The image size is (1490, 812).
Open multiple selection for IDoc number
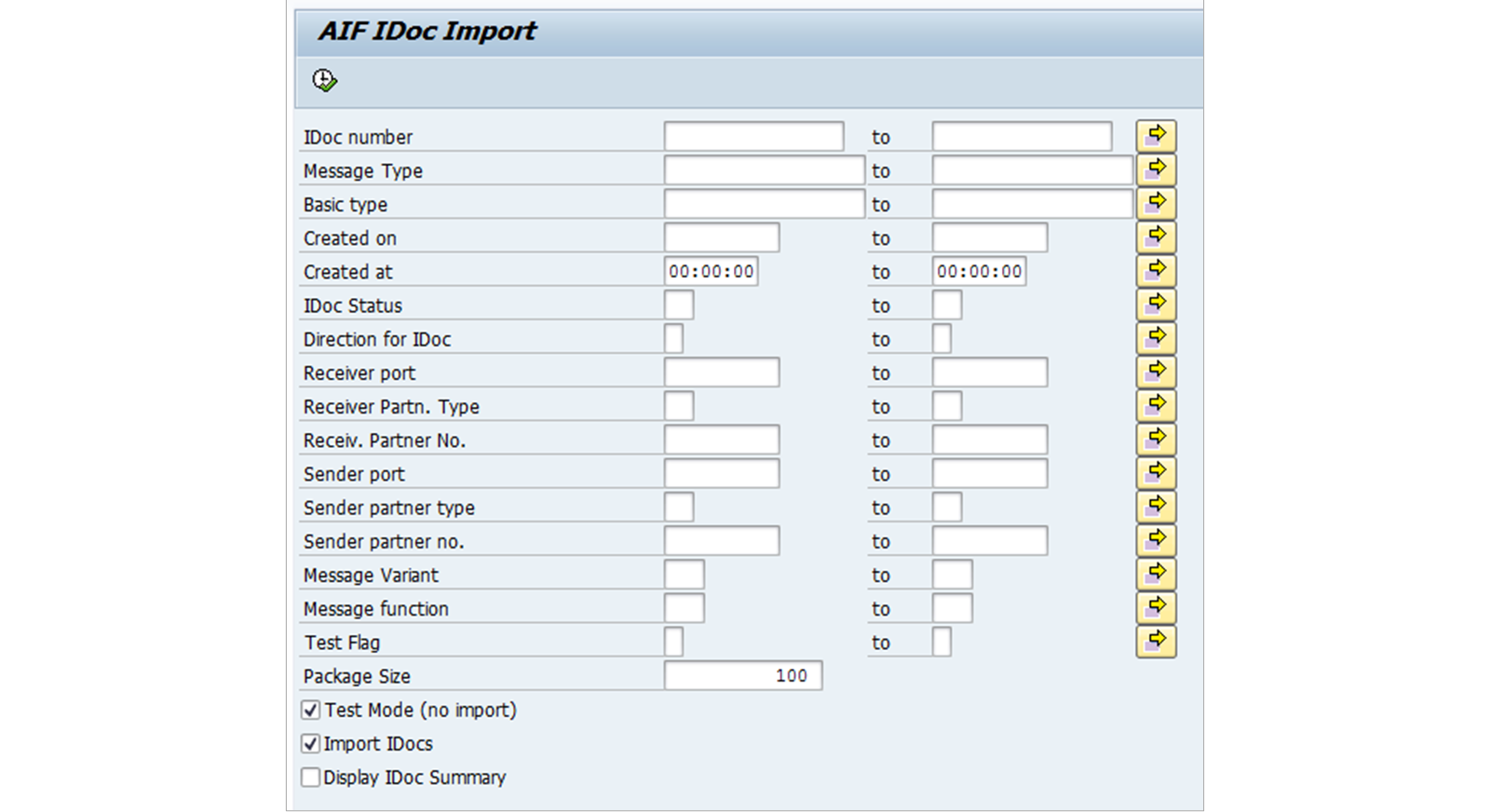1156,136
